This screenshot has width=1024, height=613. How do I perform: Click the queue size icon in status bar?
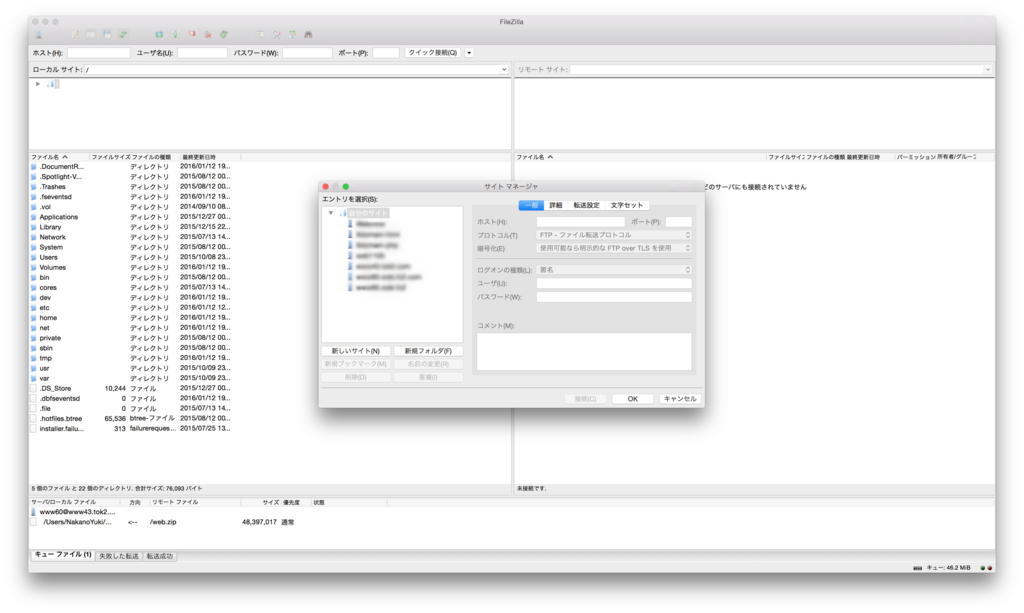pos(918,567)
